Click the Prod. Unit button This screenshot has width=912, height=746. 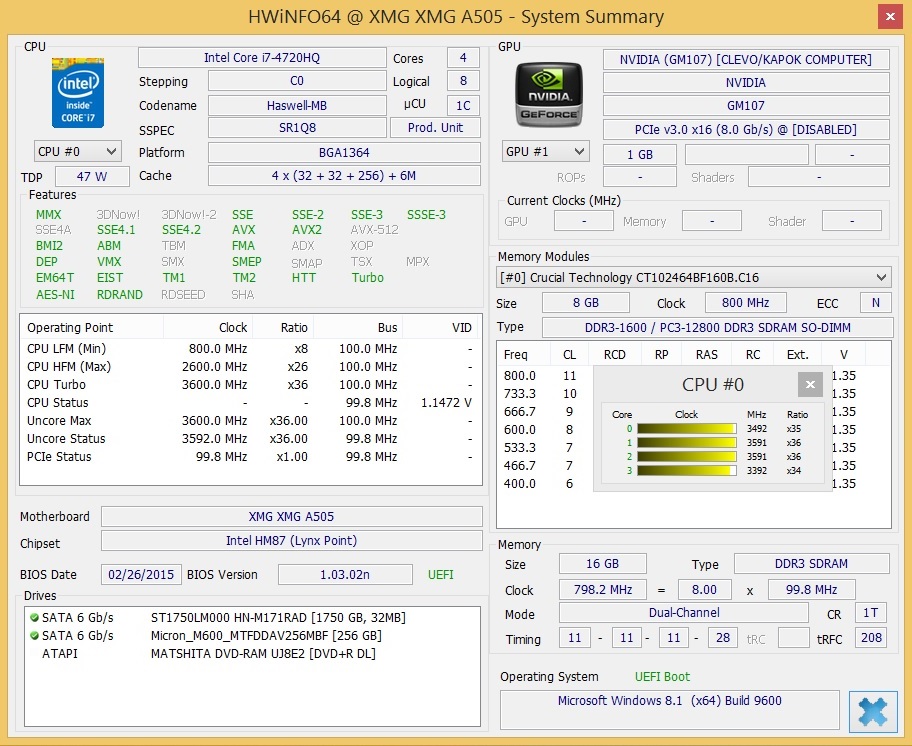[x=435, y=128]
